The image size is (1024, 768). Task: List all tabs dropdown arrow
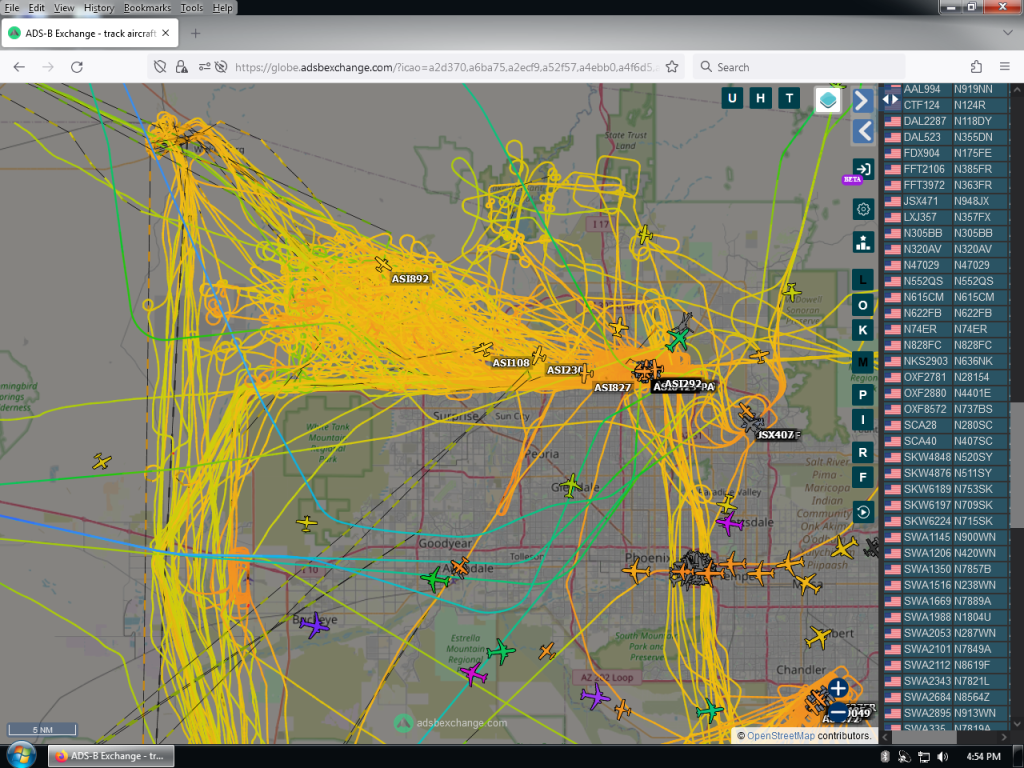tap(1007, 33)
